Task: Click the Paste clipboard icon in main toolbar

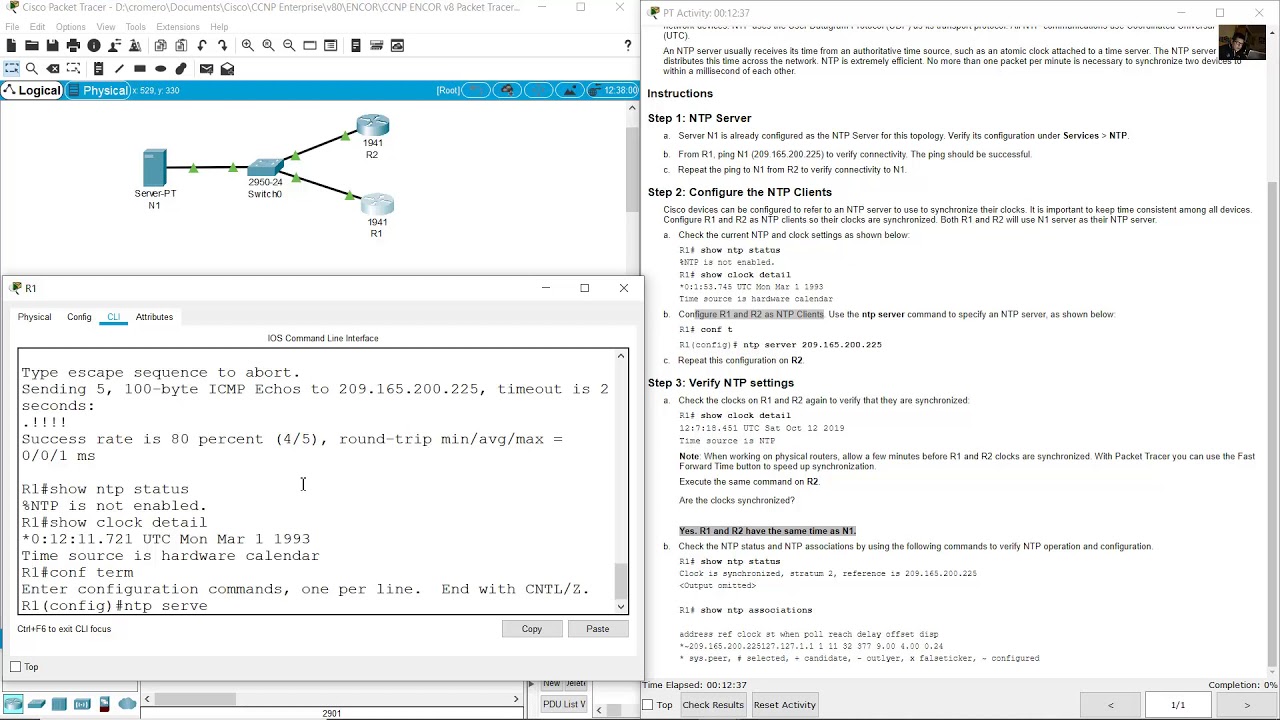Action: (181, 46)
